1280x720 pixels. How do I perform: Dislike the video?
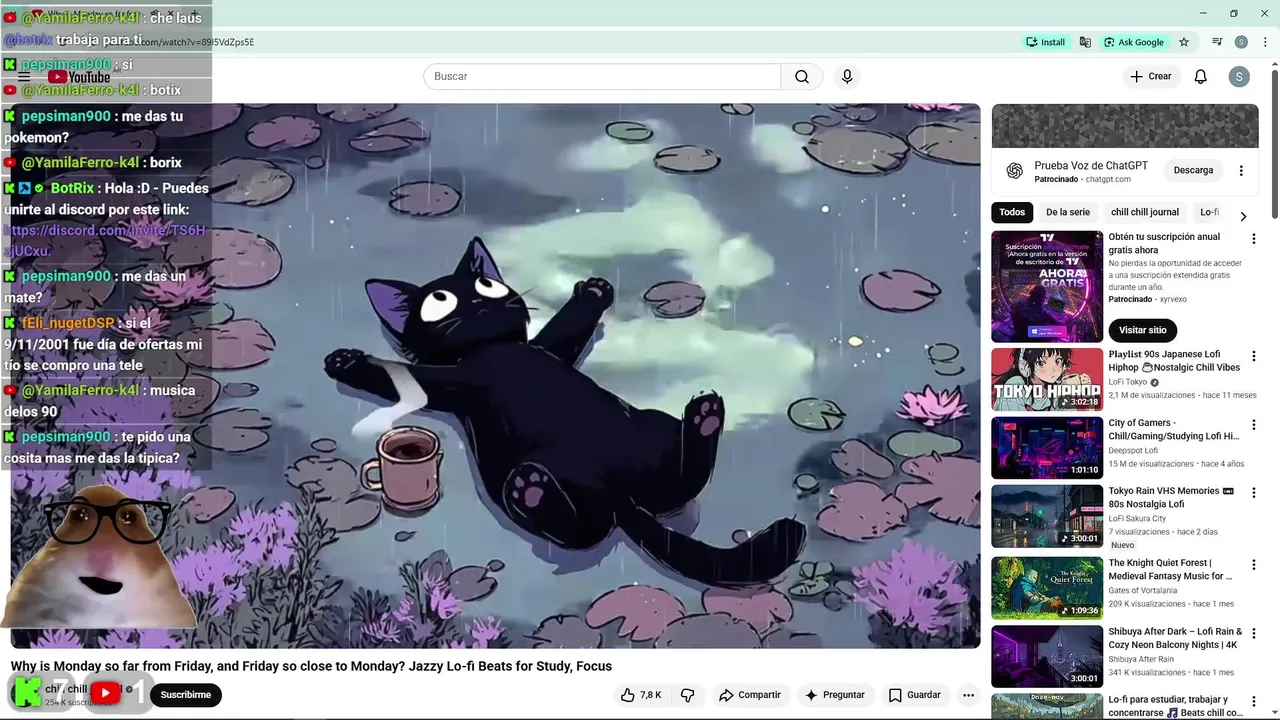[687, 695]
